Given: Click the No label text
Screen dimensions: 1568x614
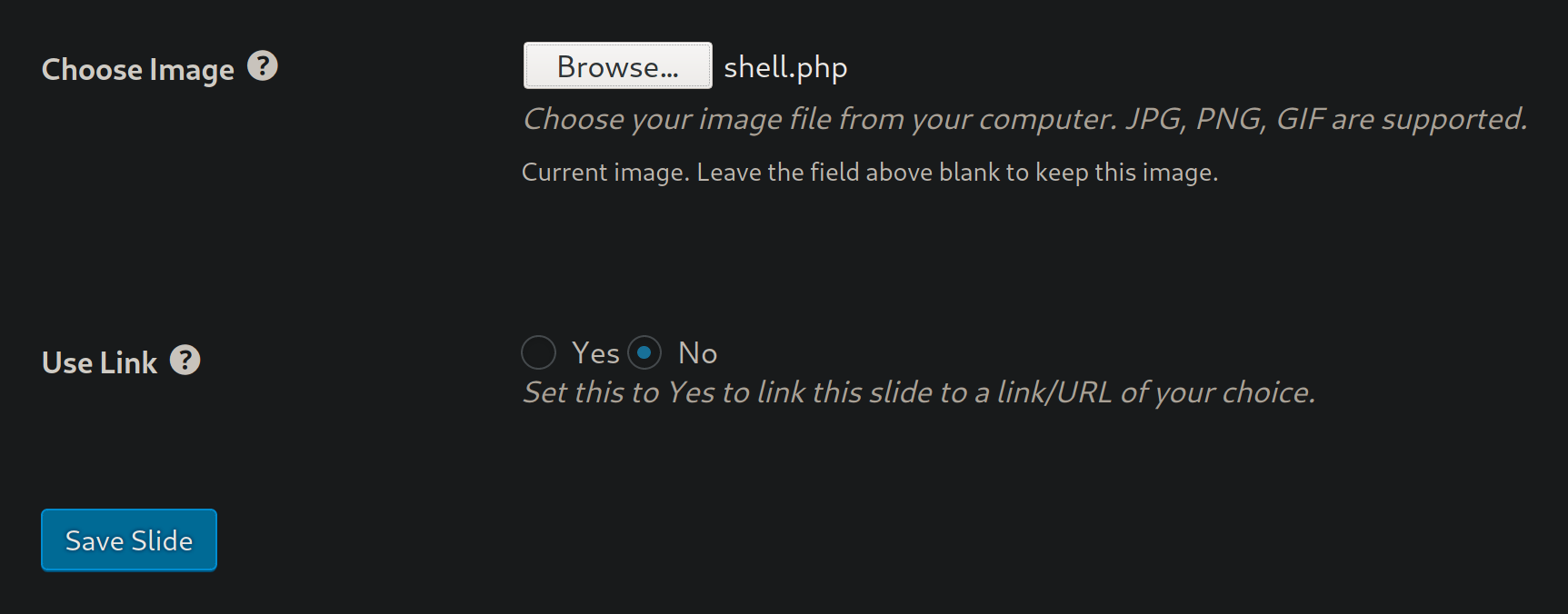Looking at the screenshot, I should coord(698,352).
